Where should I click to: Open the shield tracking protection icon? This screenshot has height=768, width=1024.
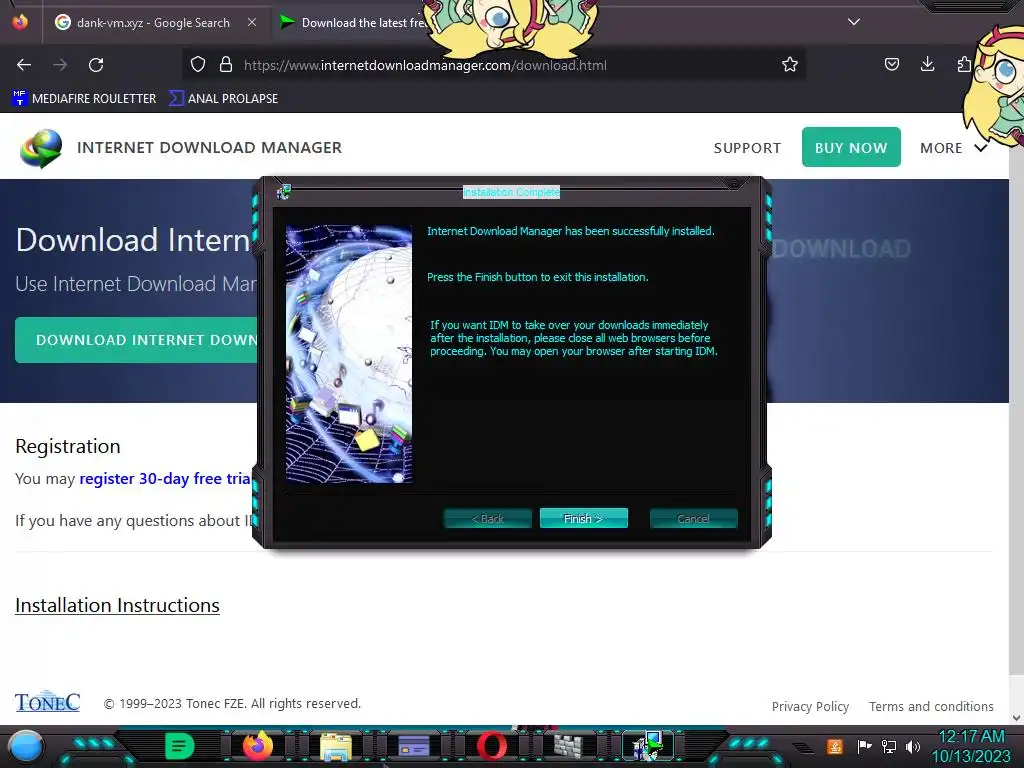(x=198, y=65)
